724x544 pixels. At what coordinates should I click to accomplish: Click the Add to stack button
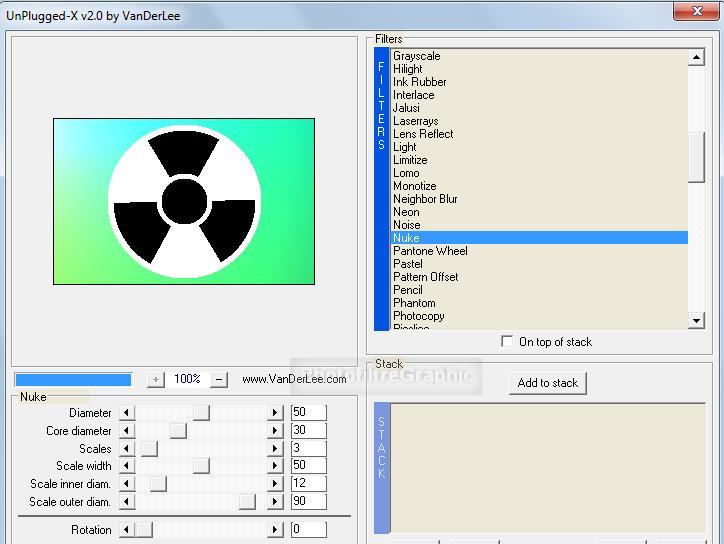pos(548,383)
